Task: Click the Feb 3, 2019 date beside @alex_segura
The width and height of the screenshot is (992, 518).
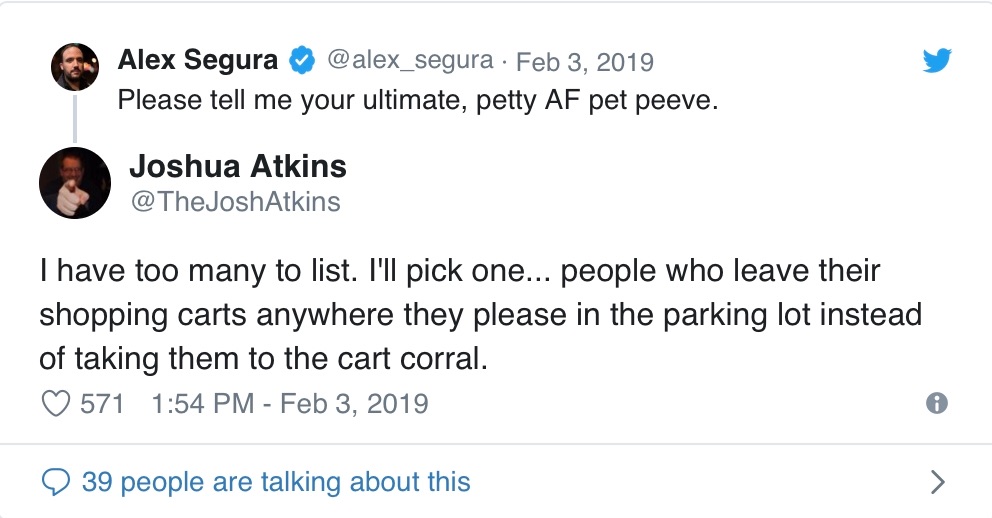Action: point(584,62)
